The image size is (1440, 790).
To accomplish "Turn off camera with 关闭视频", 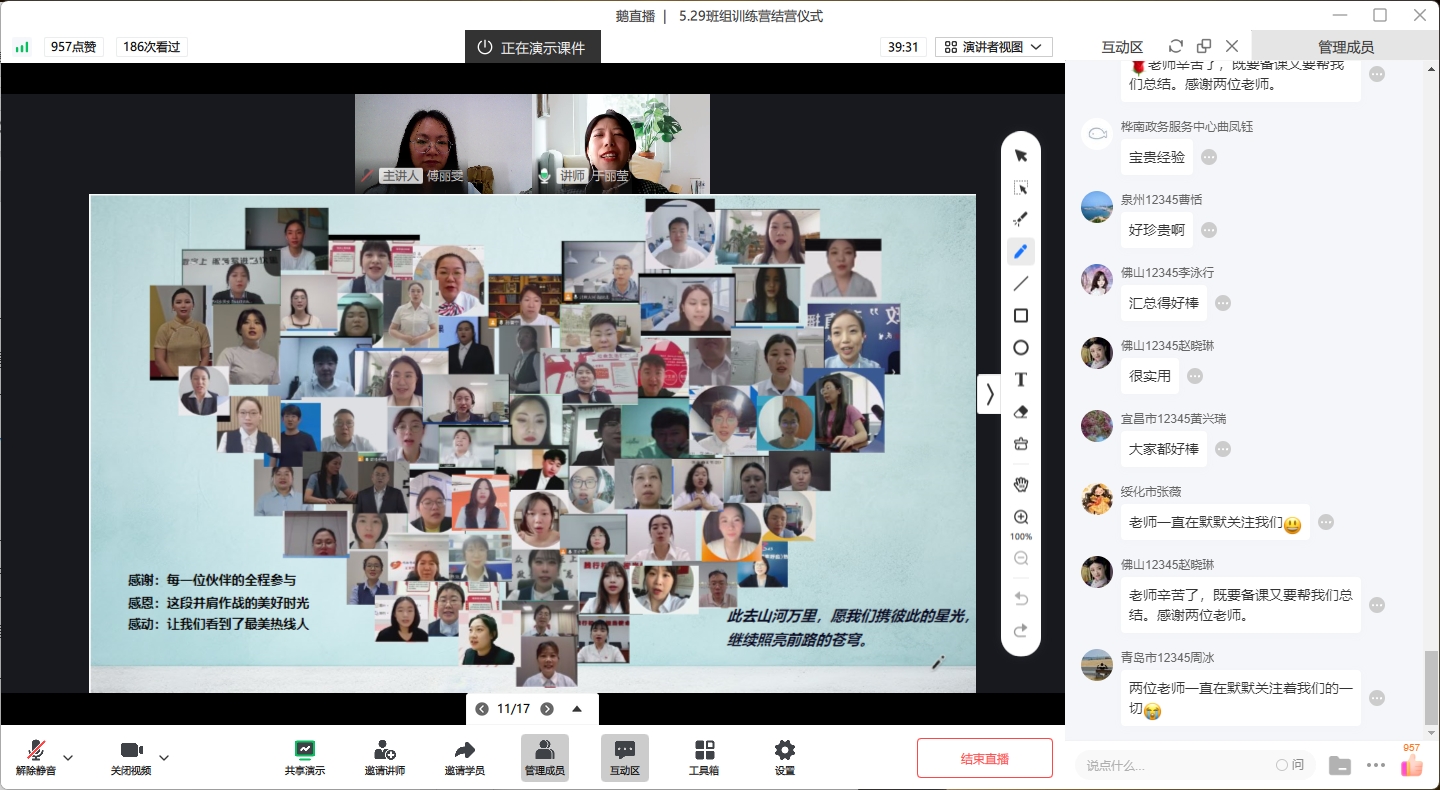I will click(x=131, y=757).
